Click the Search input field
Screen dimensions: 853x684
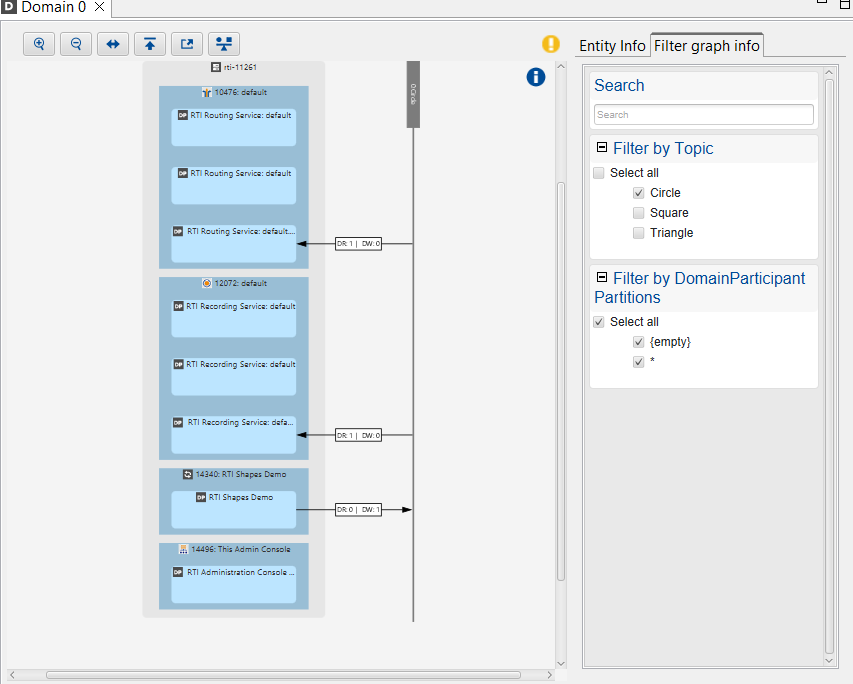703,114
